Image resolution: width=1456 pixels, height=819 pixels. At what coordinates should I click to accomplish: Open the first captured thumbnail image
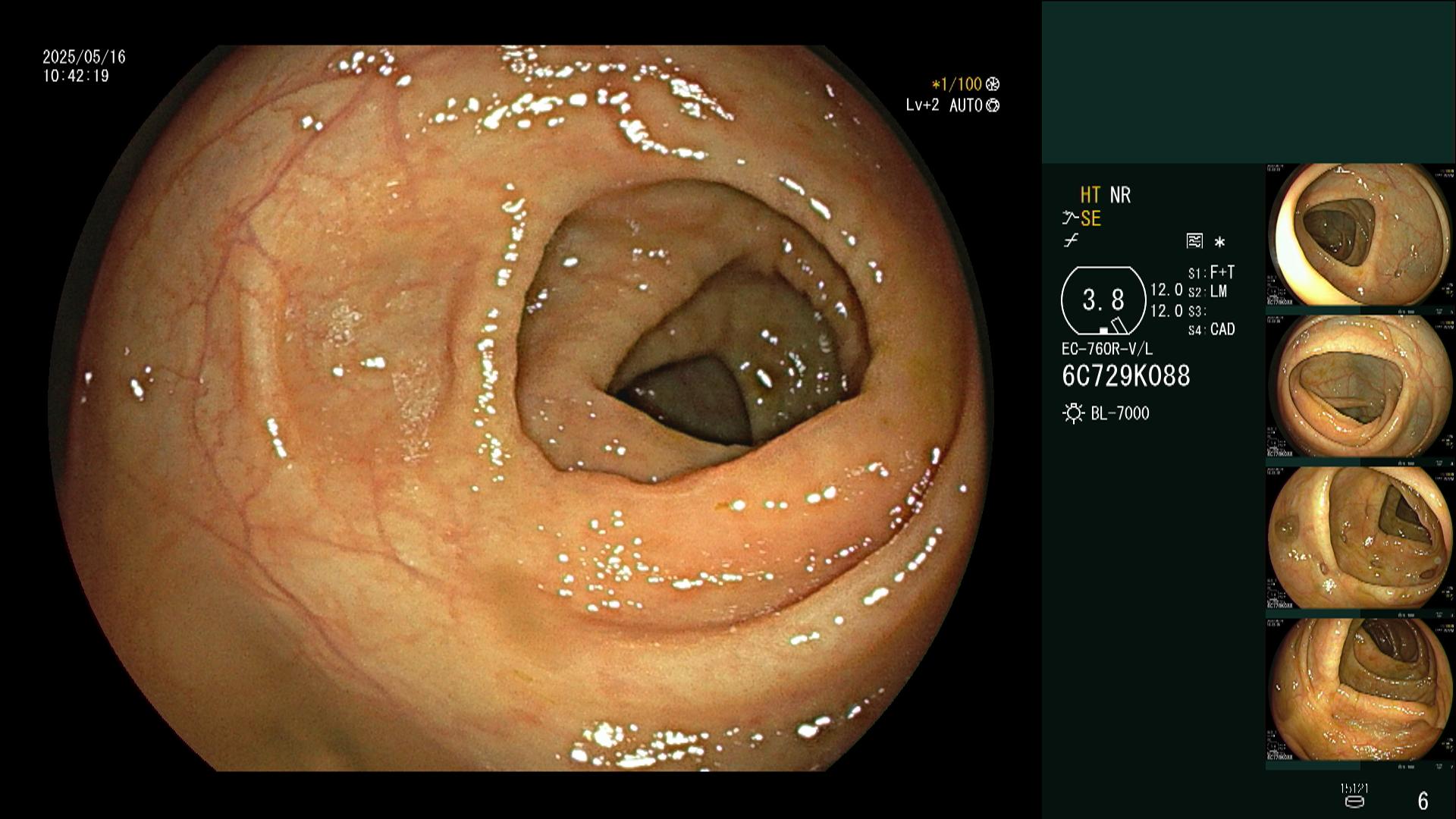pos(1360,234)
